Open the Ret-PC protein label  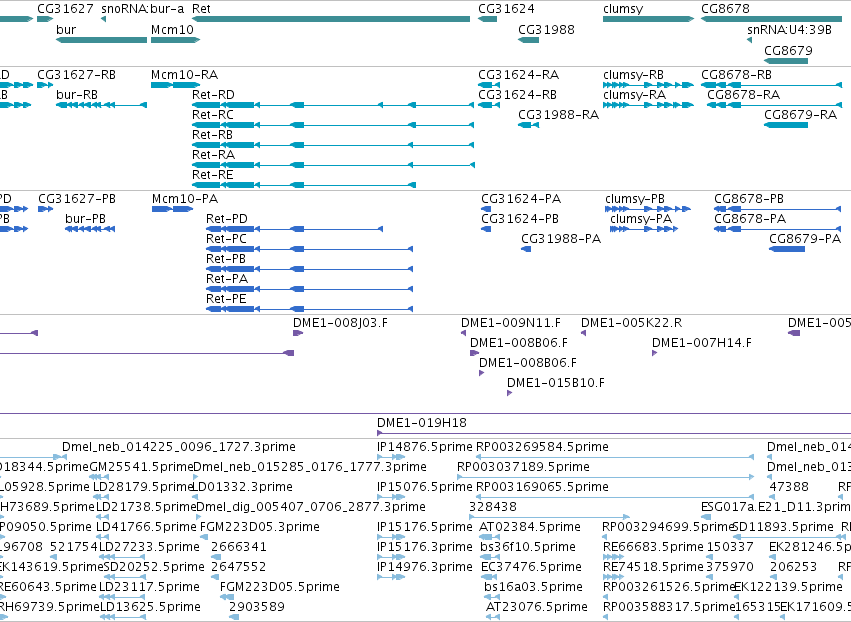pyautogui.click(x=226, y=239)
